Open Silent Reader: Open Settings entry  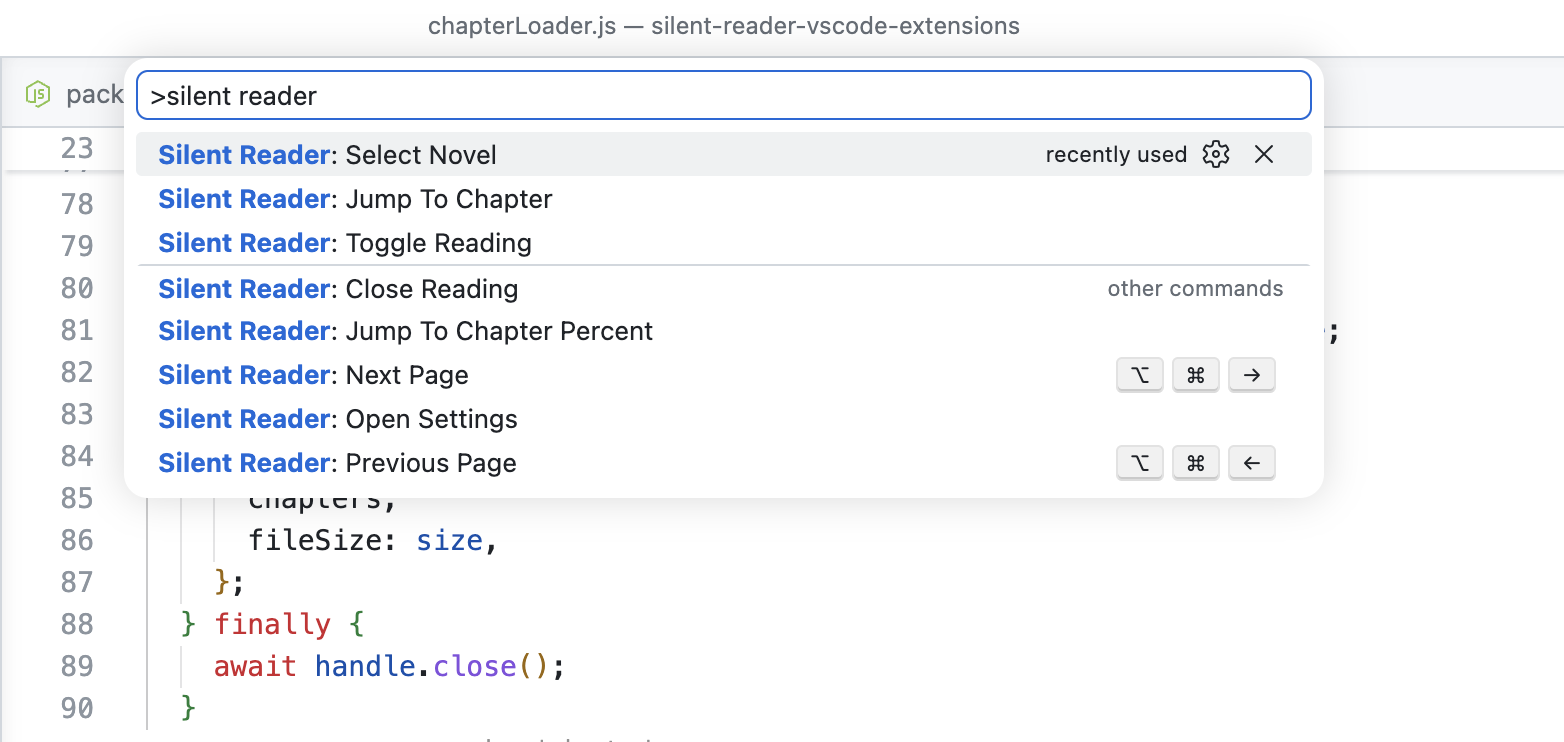click(x=723, y=419)
